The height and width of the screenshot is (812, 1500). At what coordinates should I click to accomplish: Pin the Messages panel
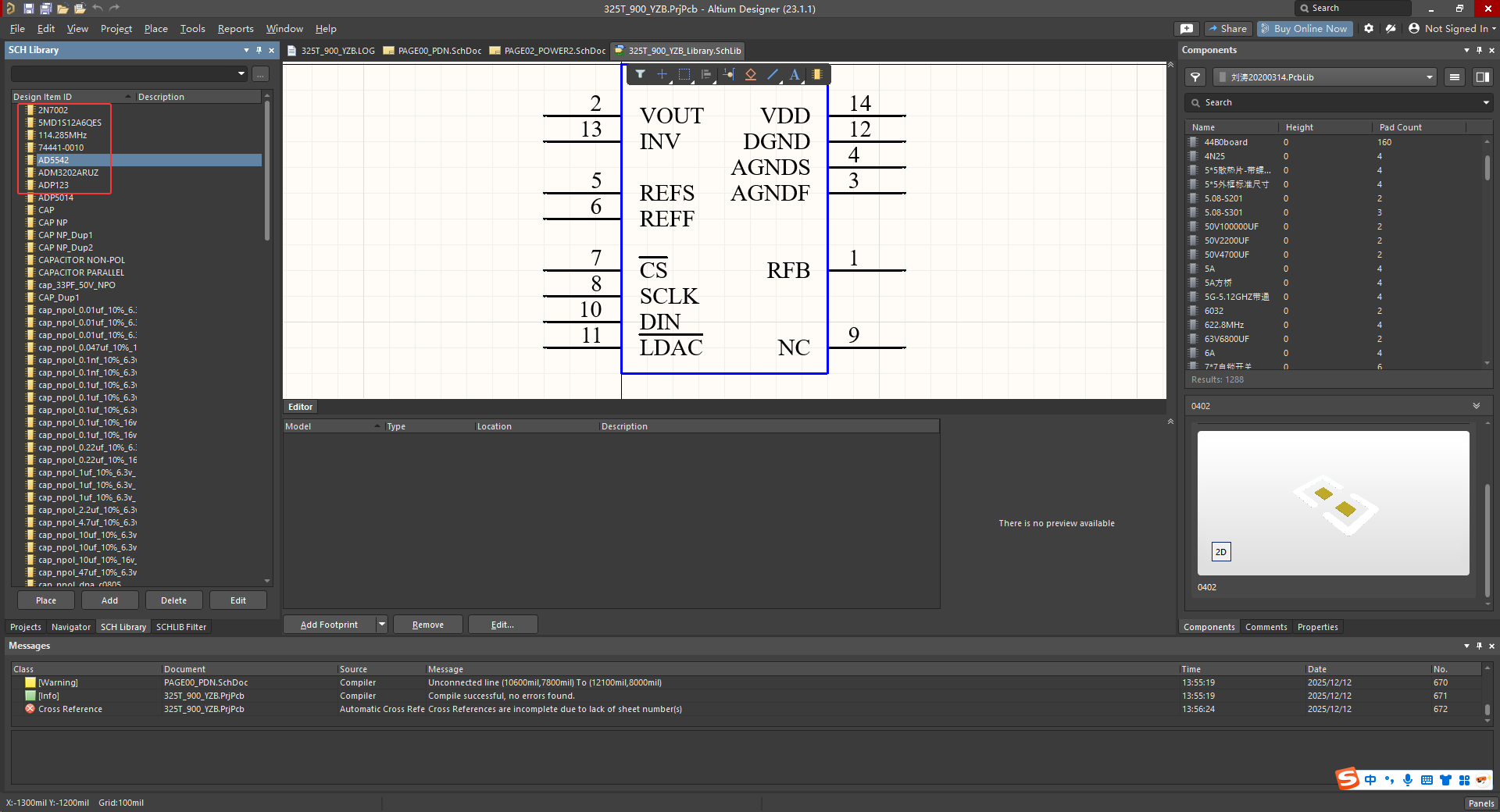click(x=1479, y=646)
